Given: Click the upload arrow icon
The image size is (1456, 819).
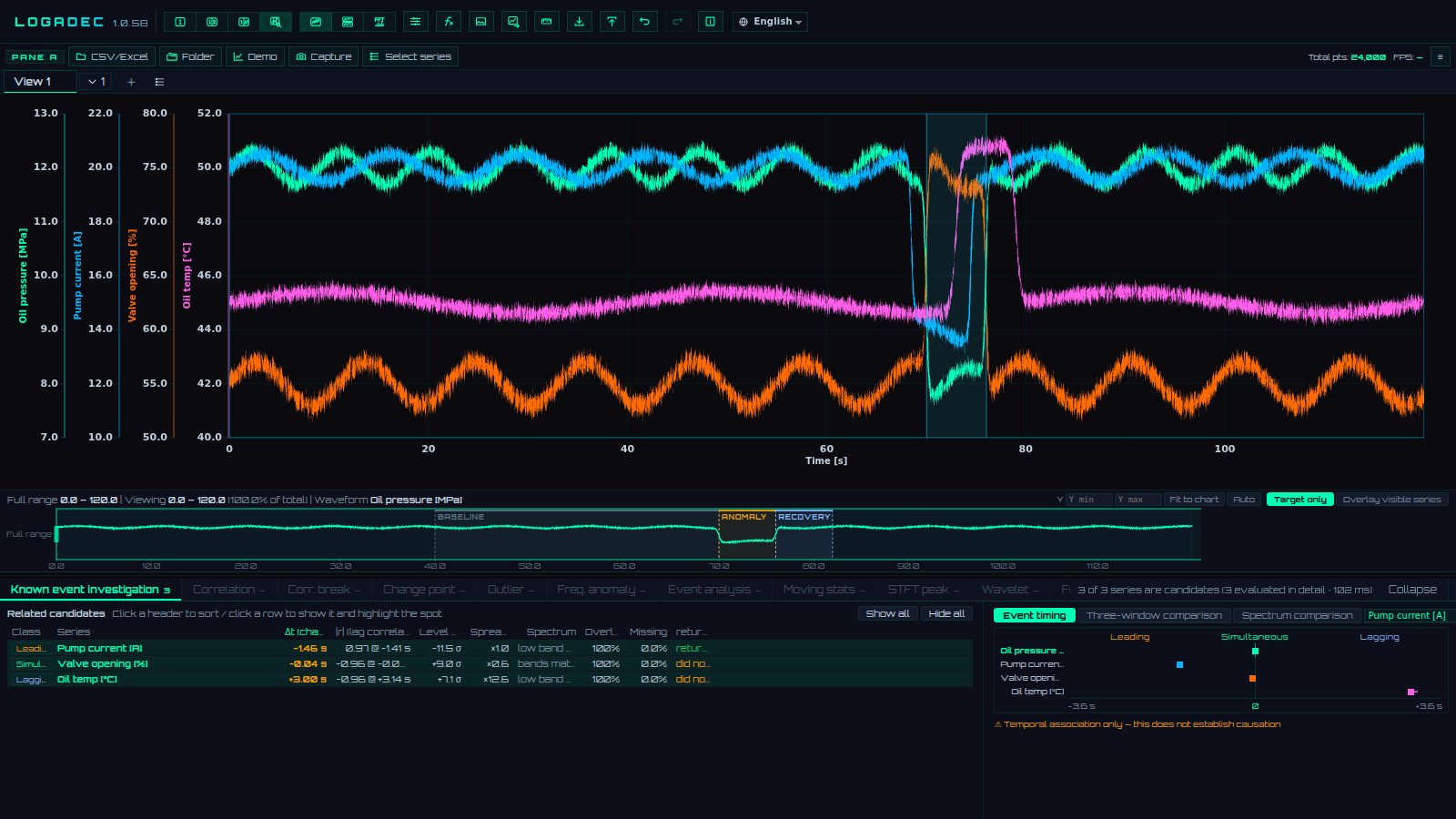Looking at the screenshot, I should tap(612, 22).
